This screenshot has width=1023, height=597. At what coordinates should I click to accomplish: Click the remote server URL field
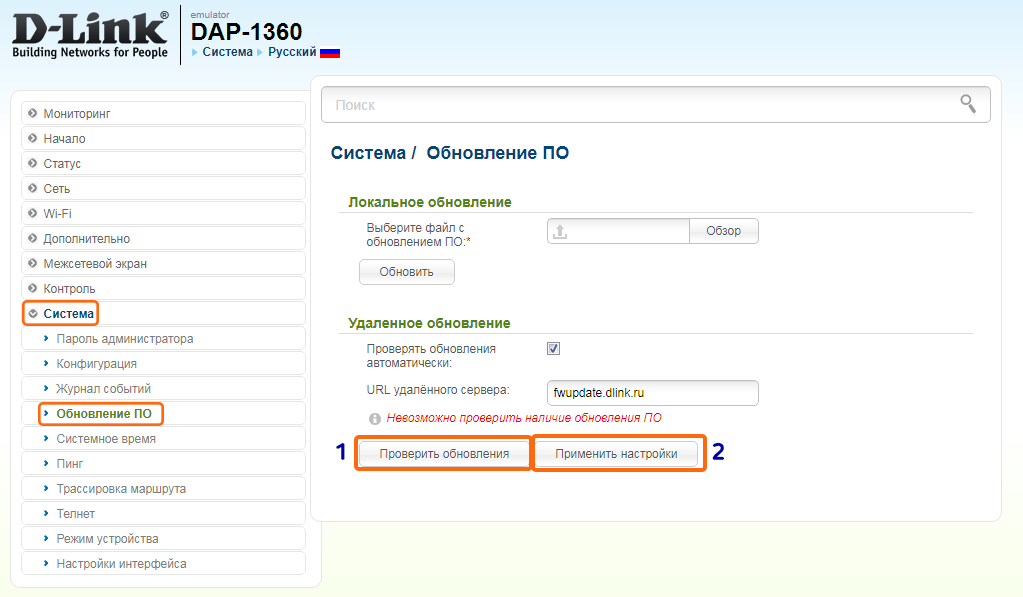pos(653,393)
